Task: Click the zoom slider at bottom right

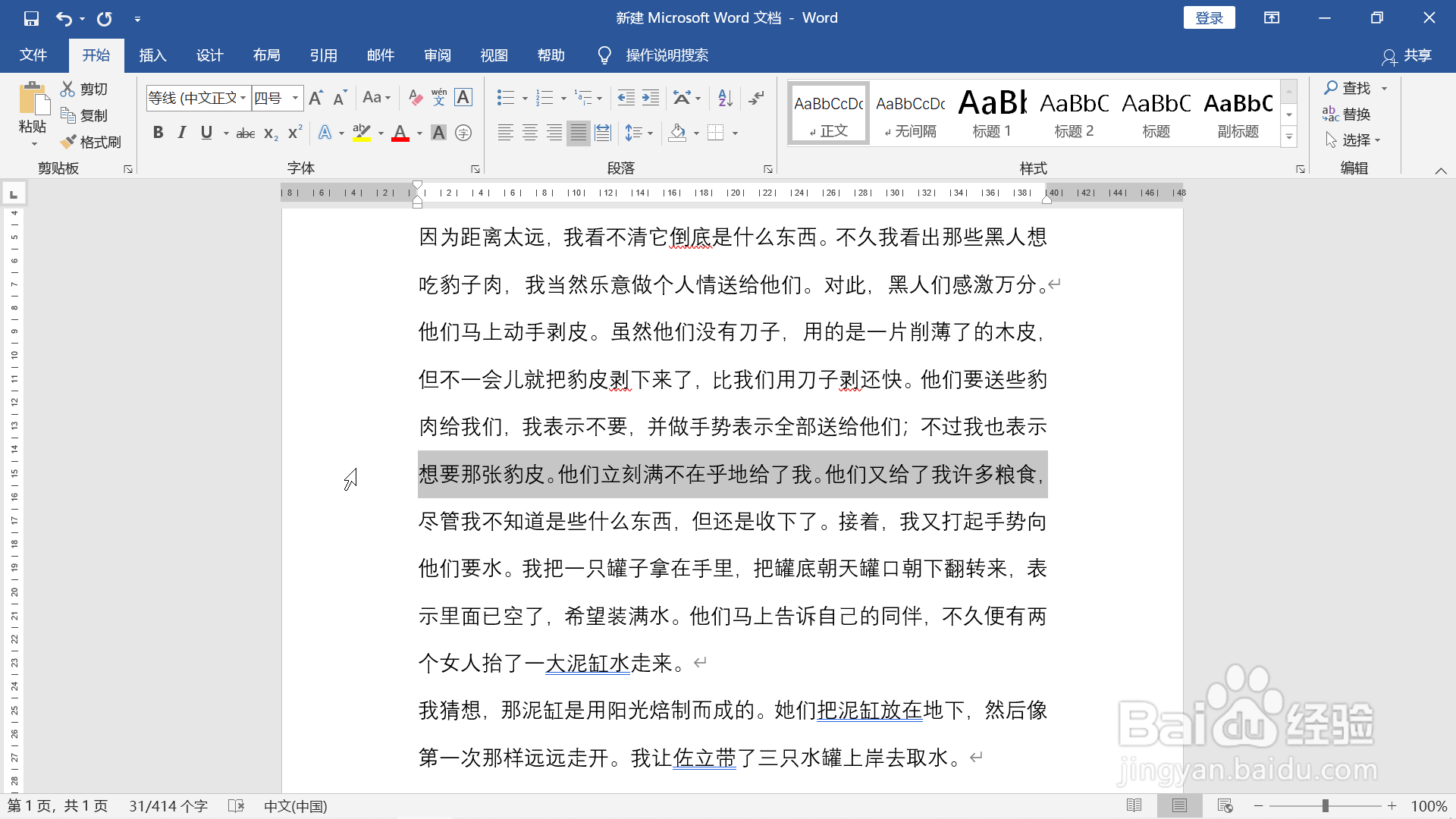Action: click(x=1327, y=805)
